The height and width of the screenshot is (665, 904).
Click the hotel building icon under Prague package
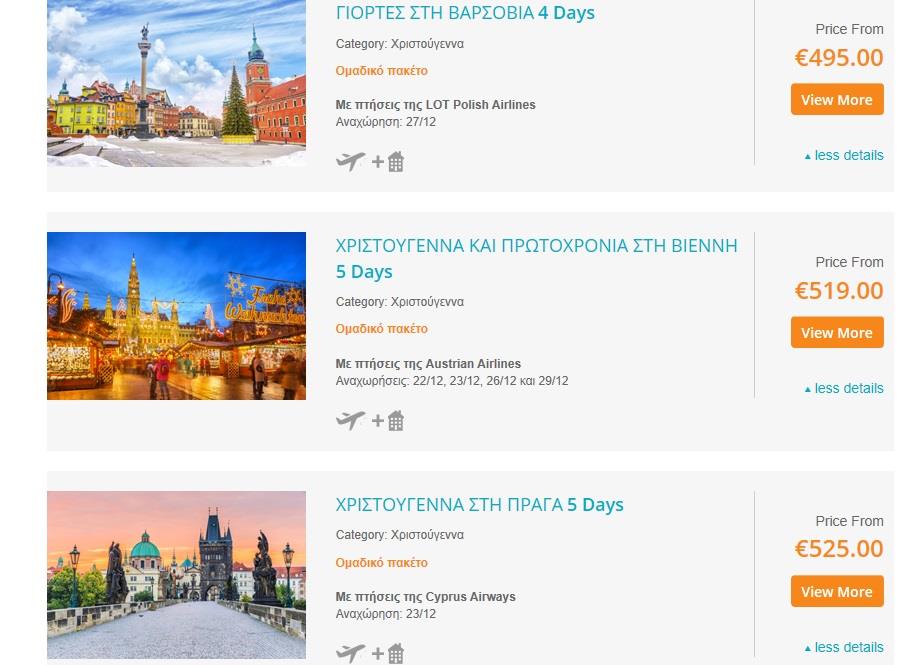[x=396, y=654]
